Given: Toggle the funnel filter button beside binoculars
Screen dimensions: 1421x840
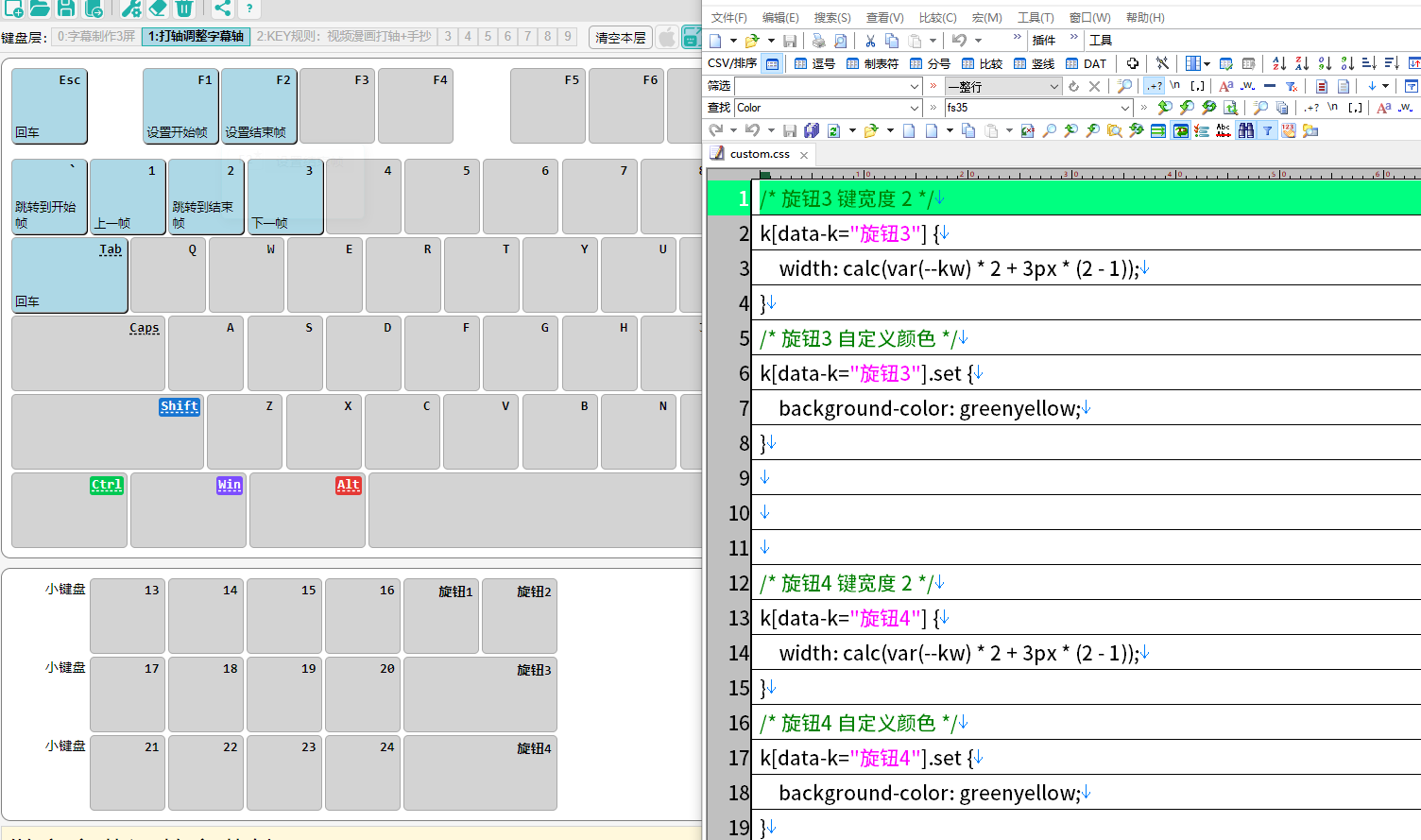Looking at the screenshot, I should pyautogui.click(x=1268, y=131).
